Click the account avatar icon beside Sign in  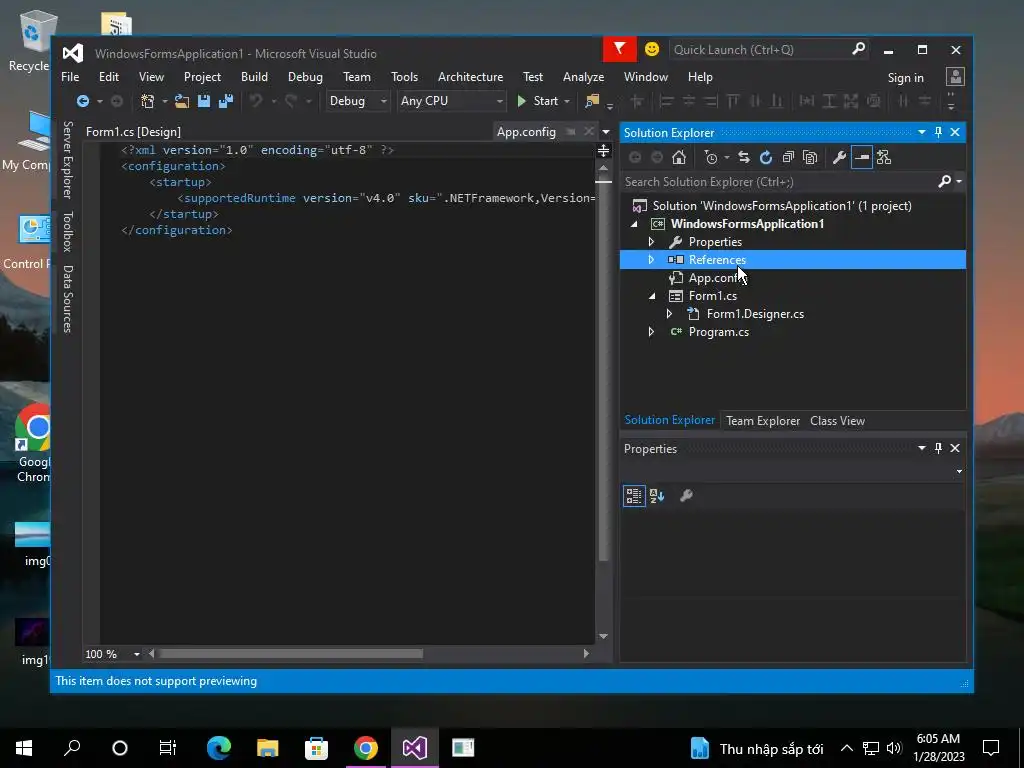coord(955,77)
